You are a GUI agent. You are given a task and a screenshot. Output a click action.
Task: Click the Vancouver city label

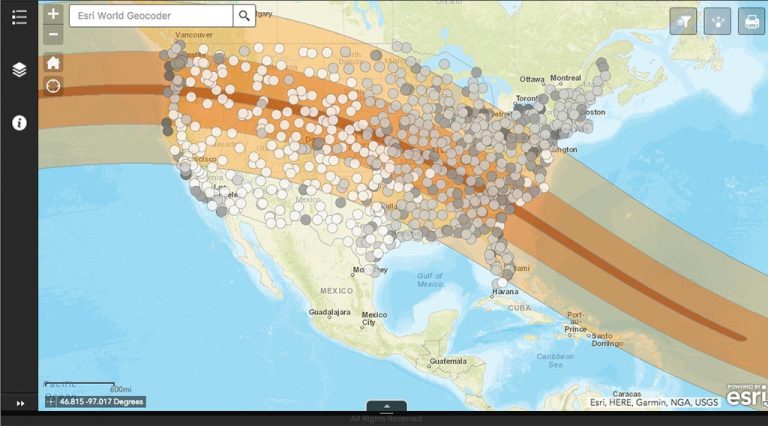point(194,35)
